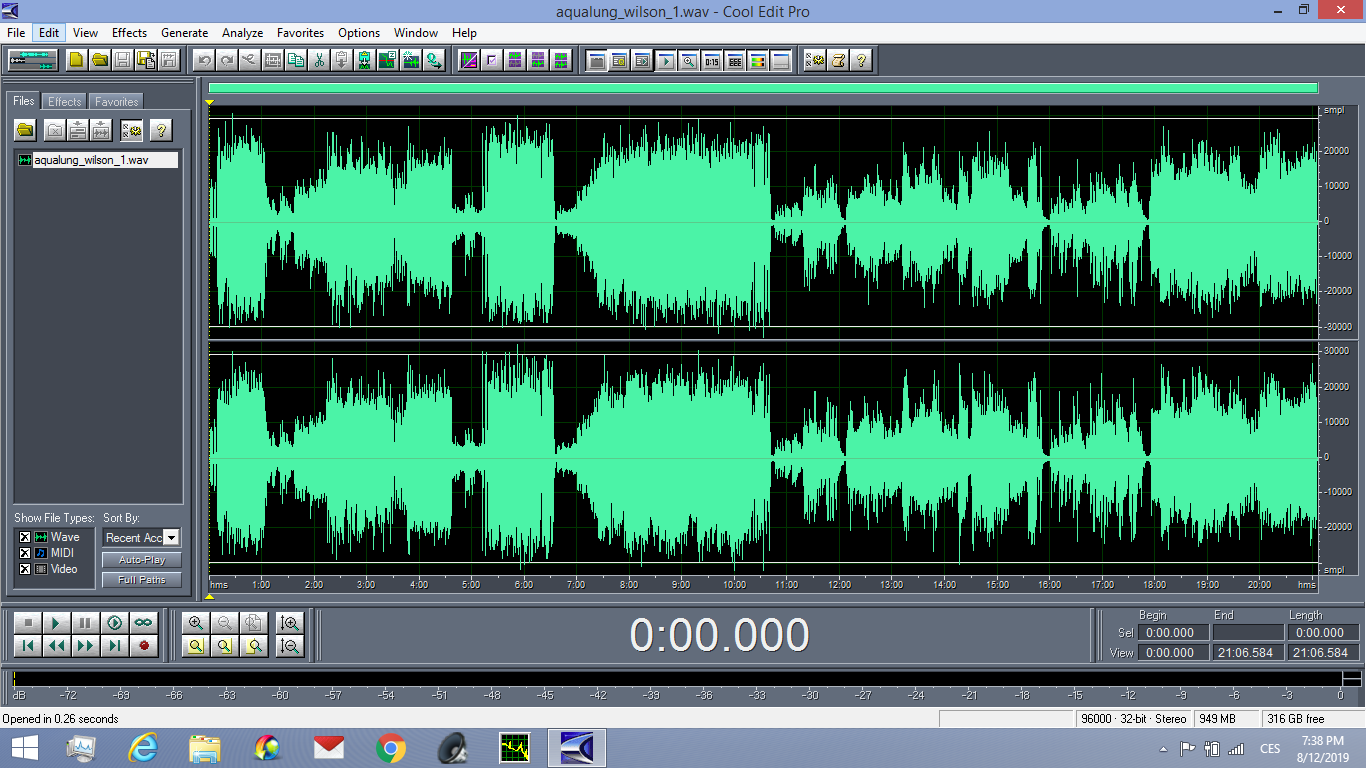Jump to the beginning of the file
The width and height of the screenshot is (1366, 768).
(x=28, y=646)
